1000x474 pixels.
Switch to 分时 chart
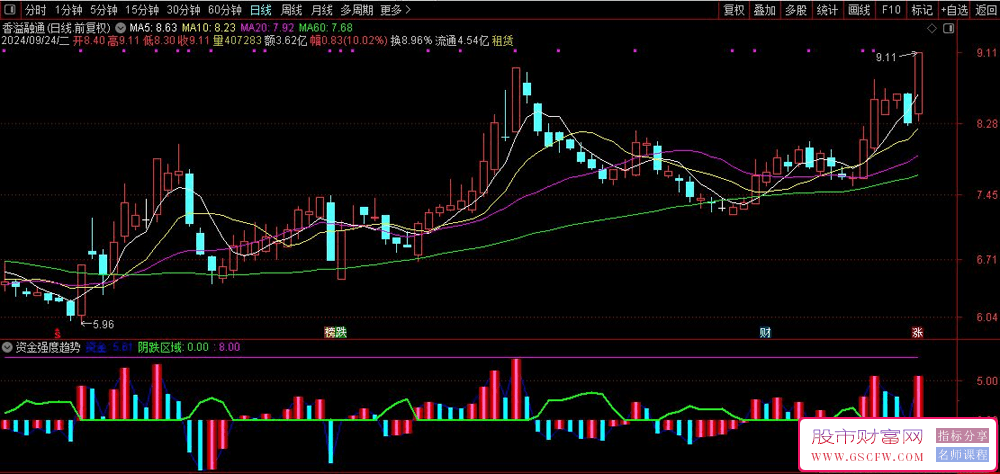click(x=36, y=10)
